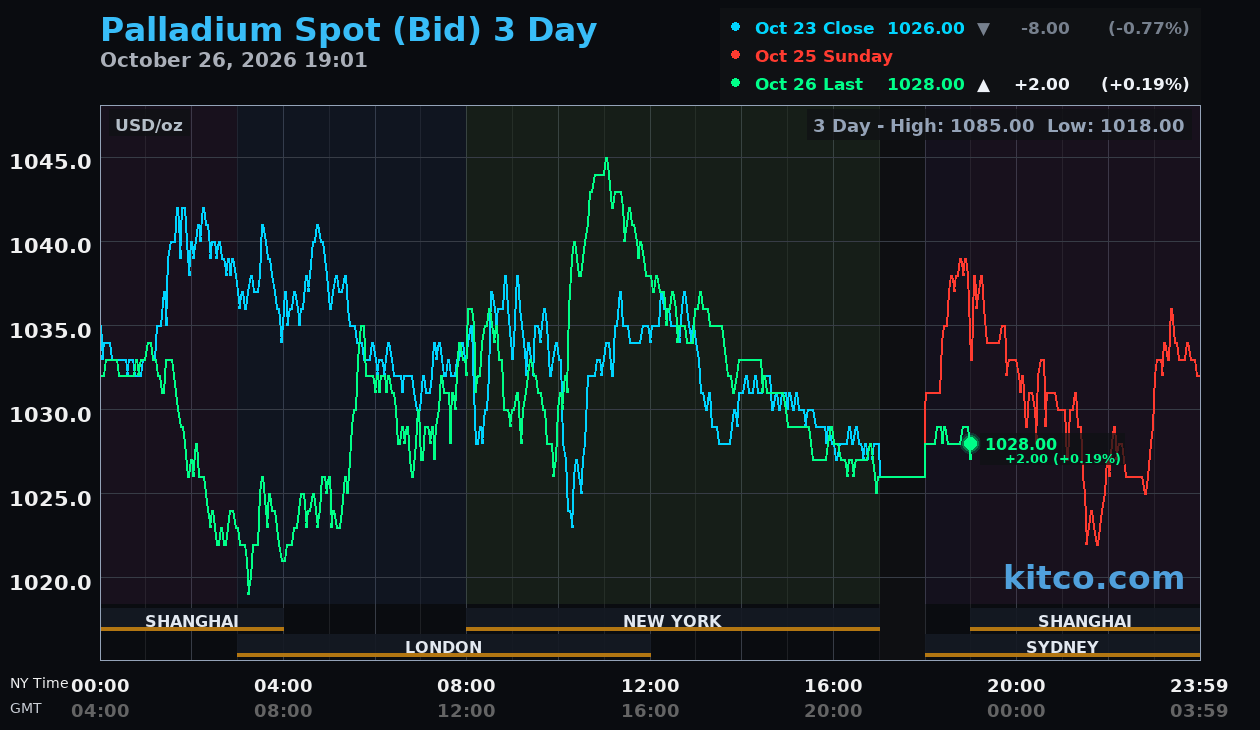Image resolution: width=1260 pixels, height=730 pixels.
Task: Click the '1040.0' y-axis label
Action: [x=51, y=245]
